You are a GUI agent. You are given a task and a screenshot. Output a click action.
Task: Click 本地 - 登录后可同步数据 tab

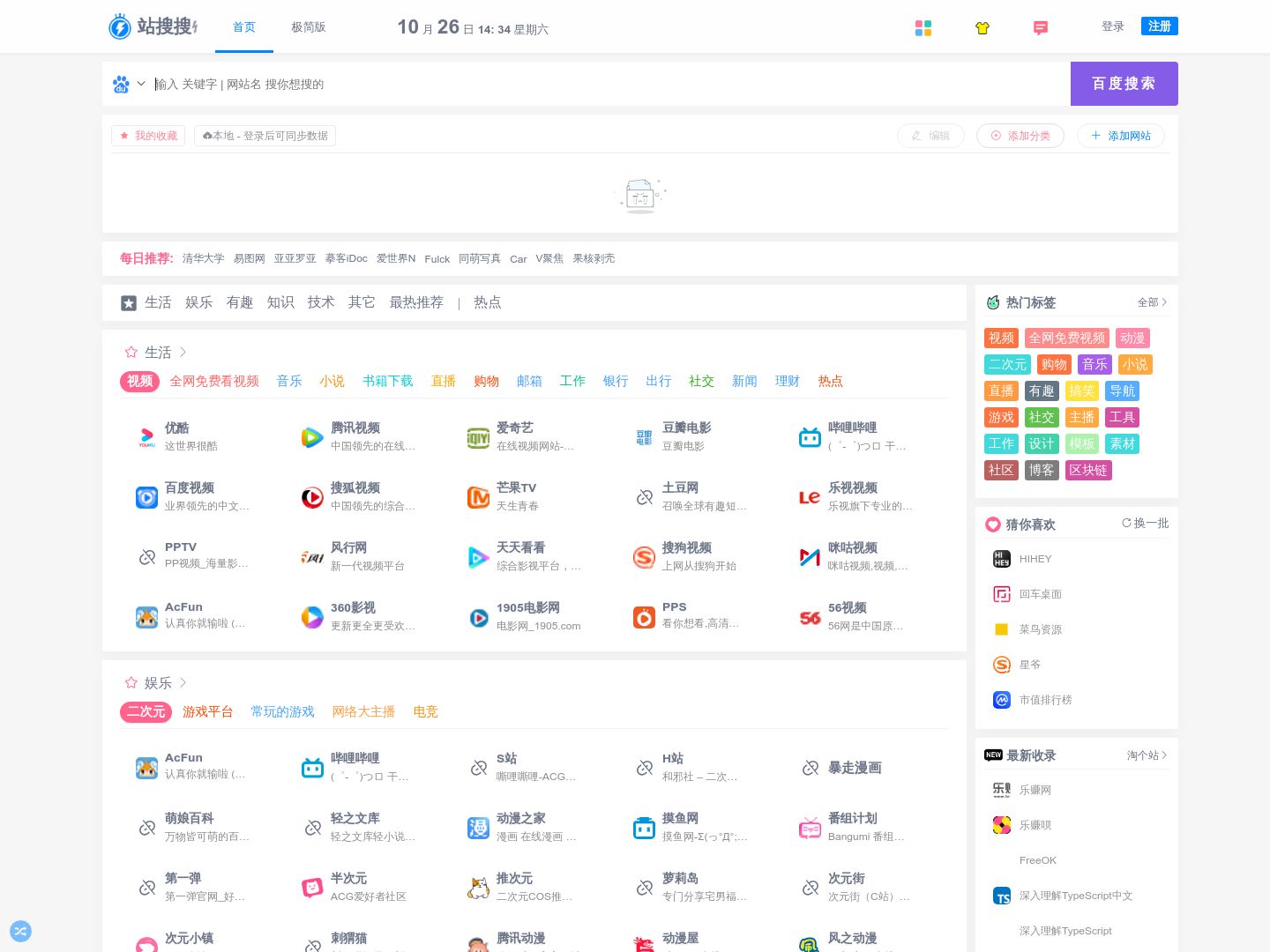point(265,136)
